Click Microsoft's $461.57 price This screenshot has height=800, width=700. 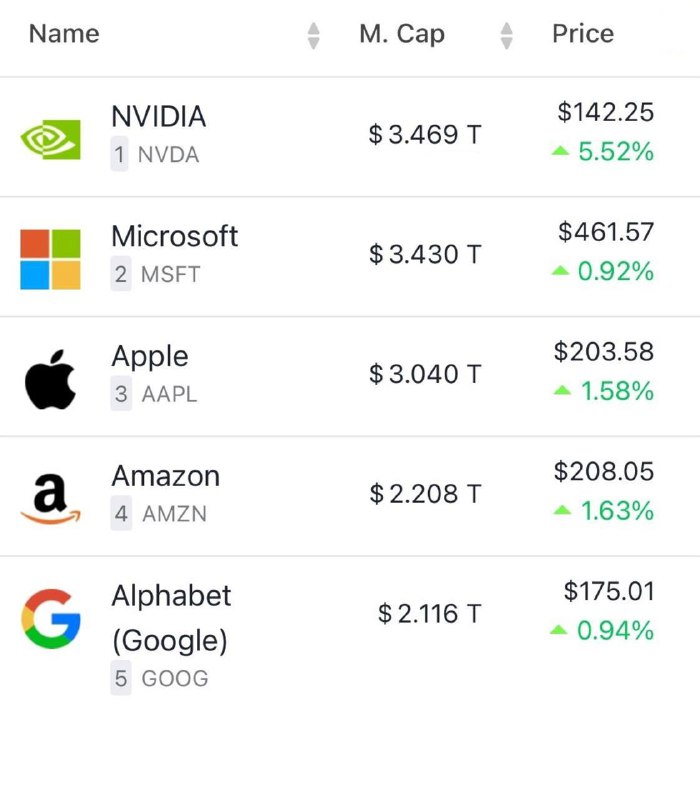(606, 232)
